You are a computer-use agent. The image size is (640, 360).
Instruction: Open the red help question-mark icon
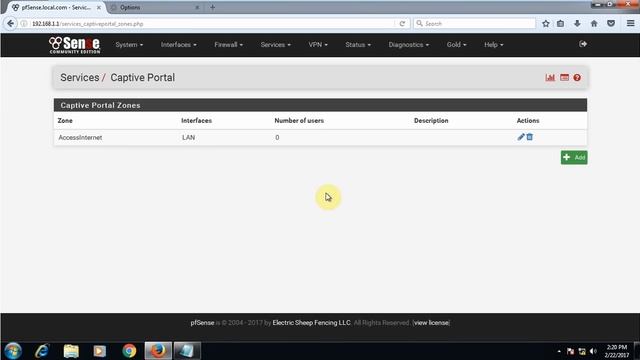point(577,78)
